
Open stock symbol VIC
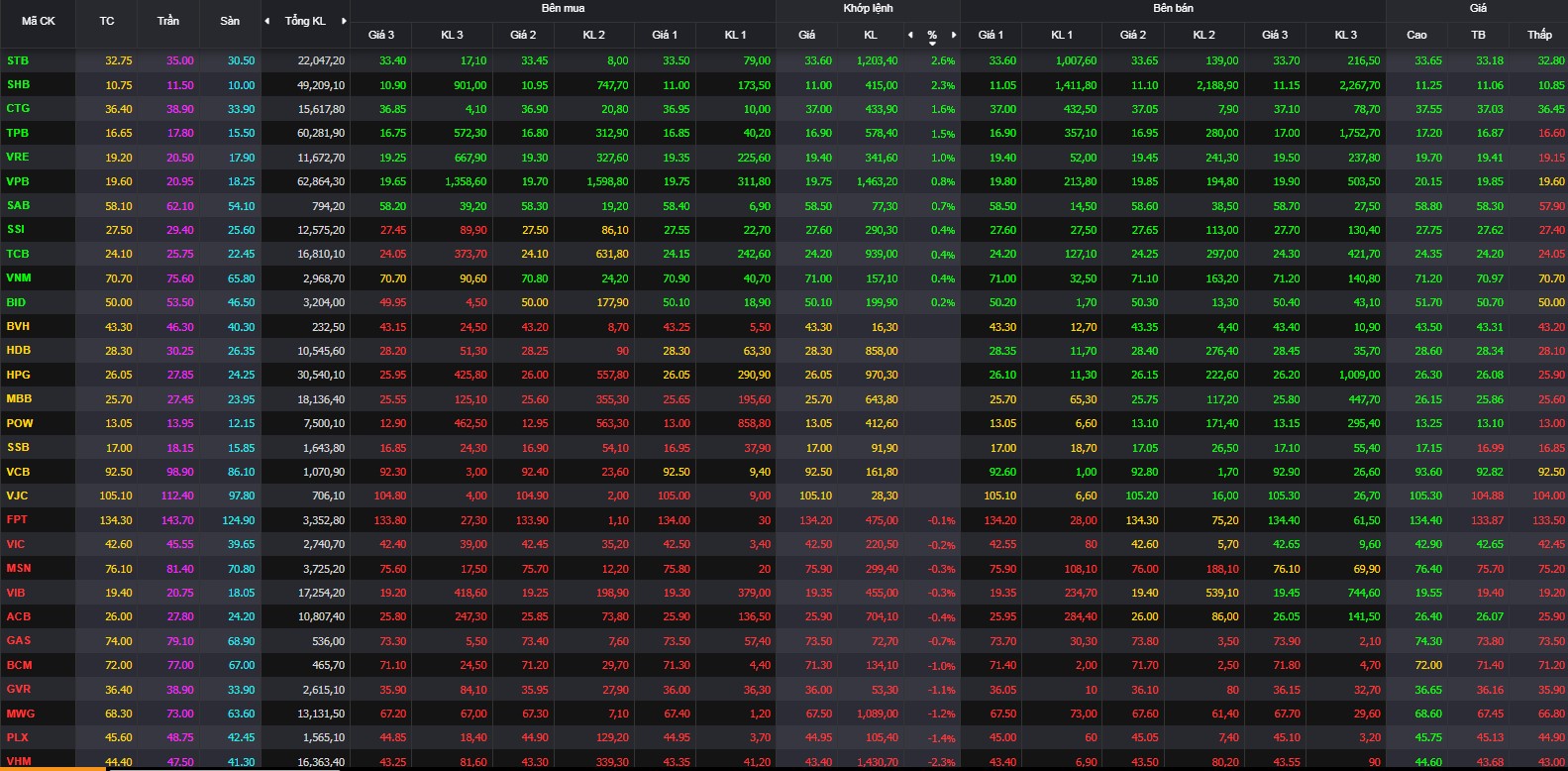coord(16,544)
